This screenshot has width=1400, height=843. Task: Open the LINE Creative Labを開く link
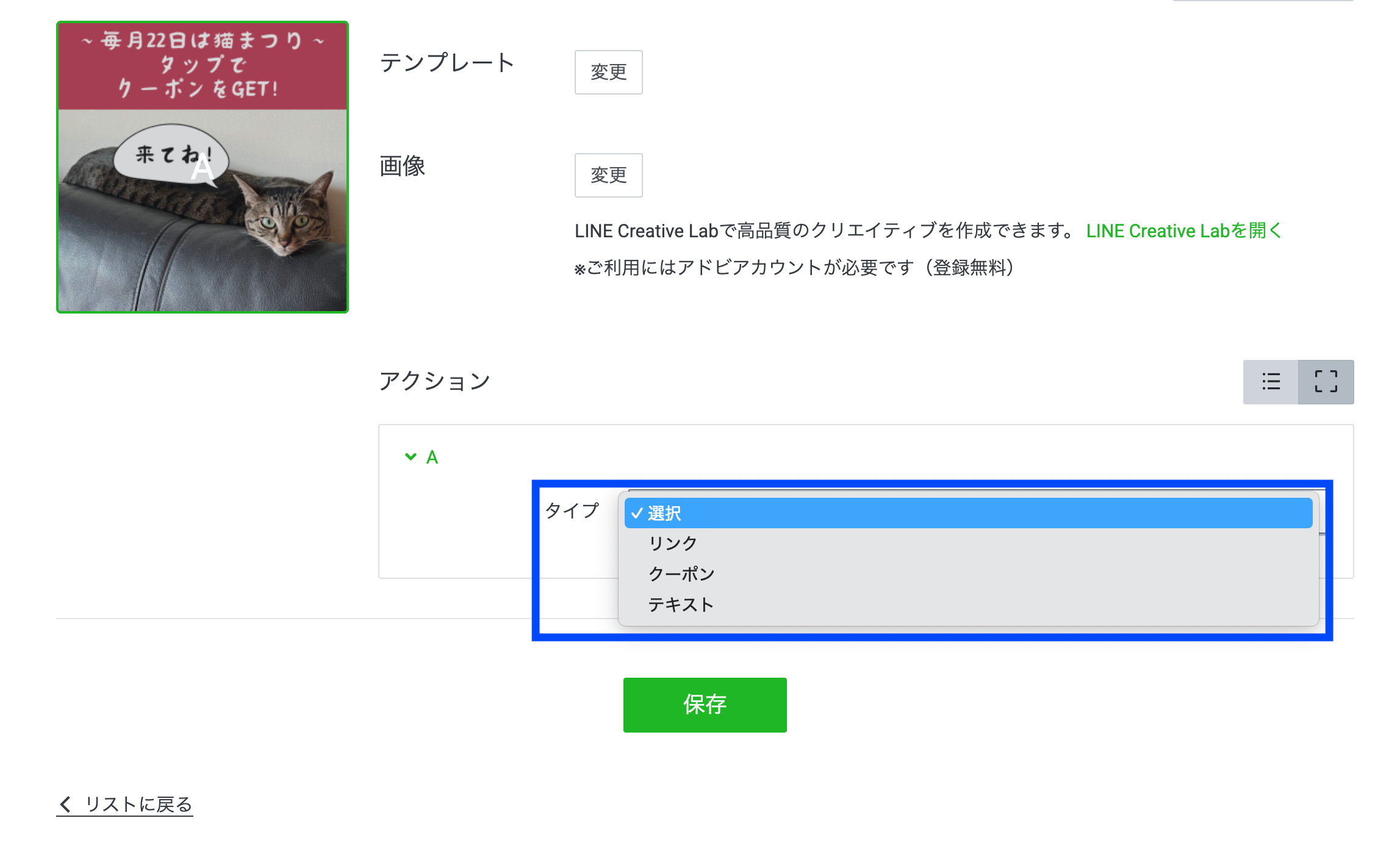[1183, 231]
